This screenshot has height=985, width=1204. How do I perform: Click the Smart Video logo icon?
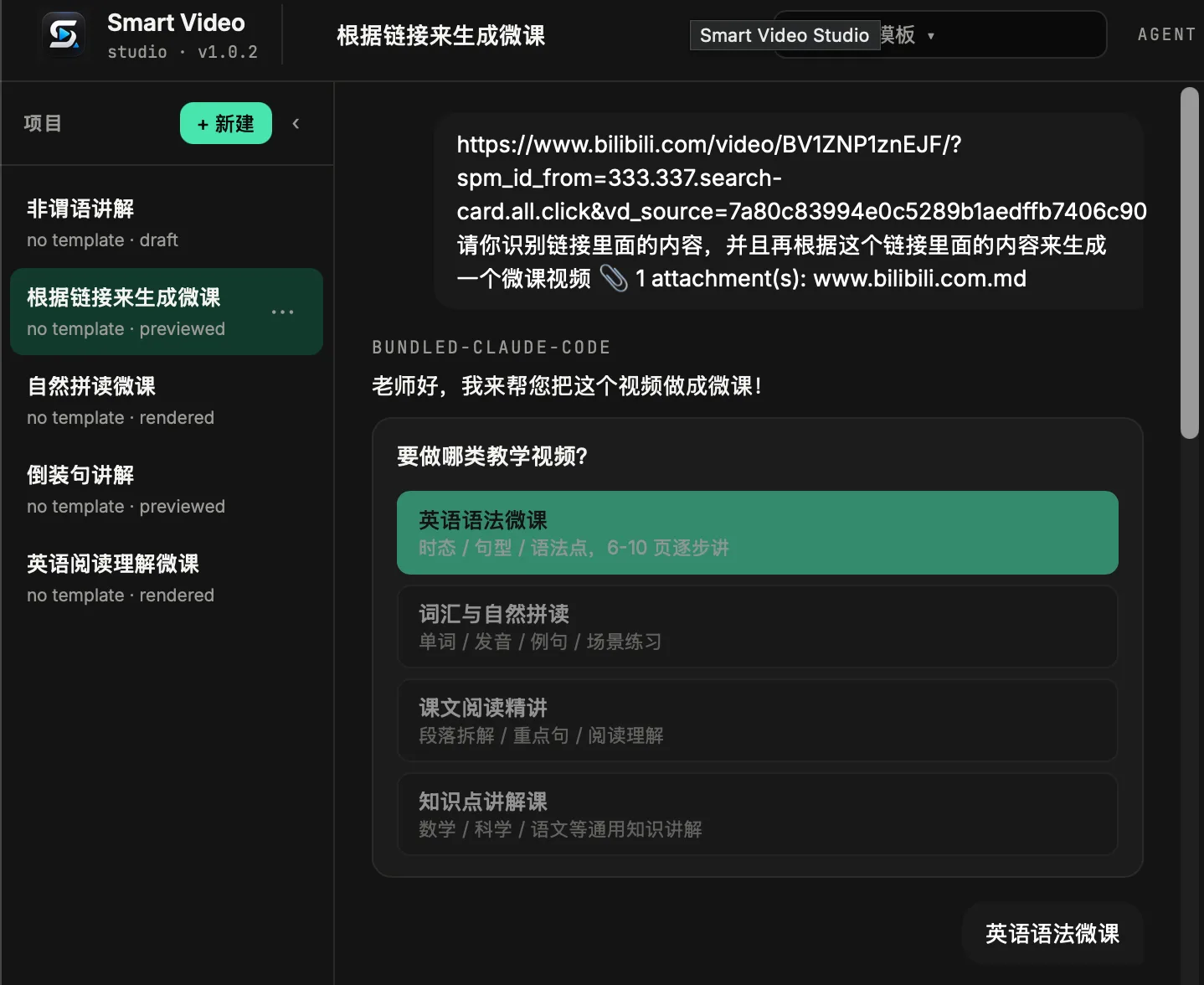(64, 34)
